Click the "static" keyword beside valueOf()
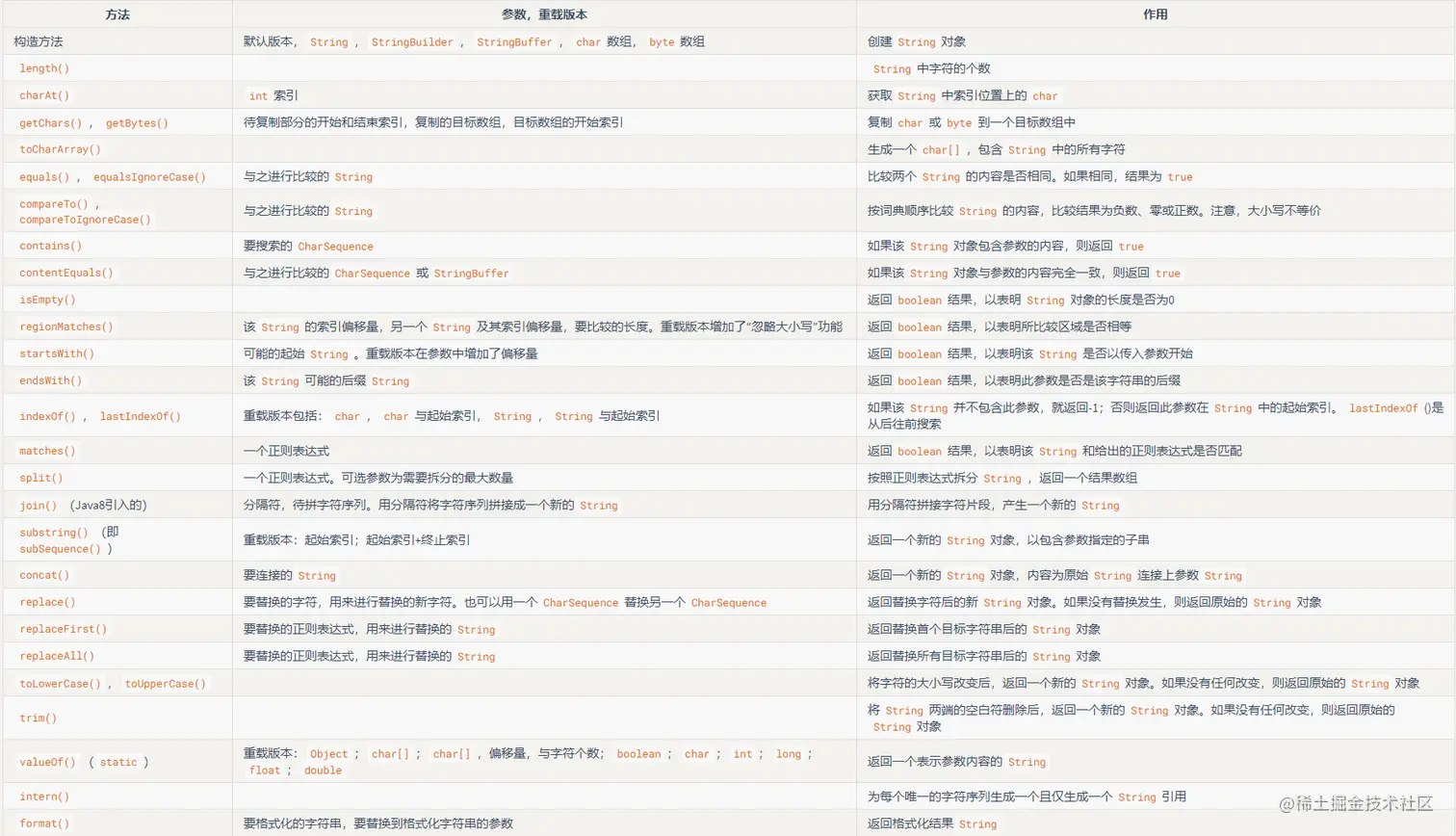 pos(118,762)
